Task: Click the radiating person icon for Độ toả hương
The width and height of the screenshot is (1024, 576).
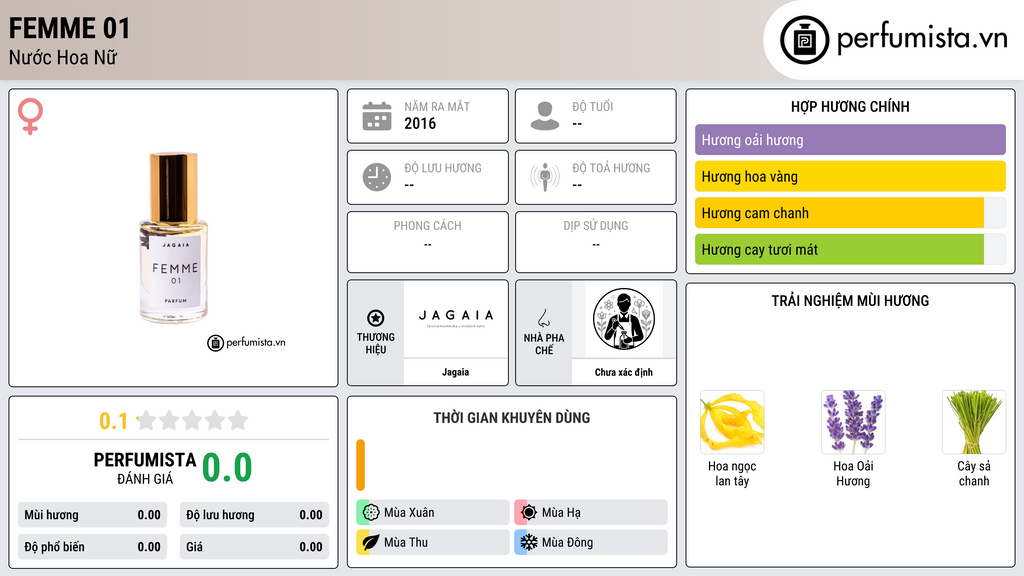Action: [545, 177]
